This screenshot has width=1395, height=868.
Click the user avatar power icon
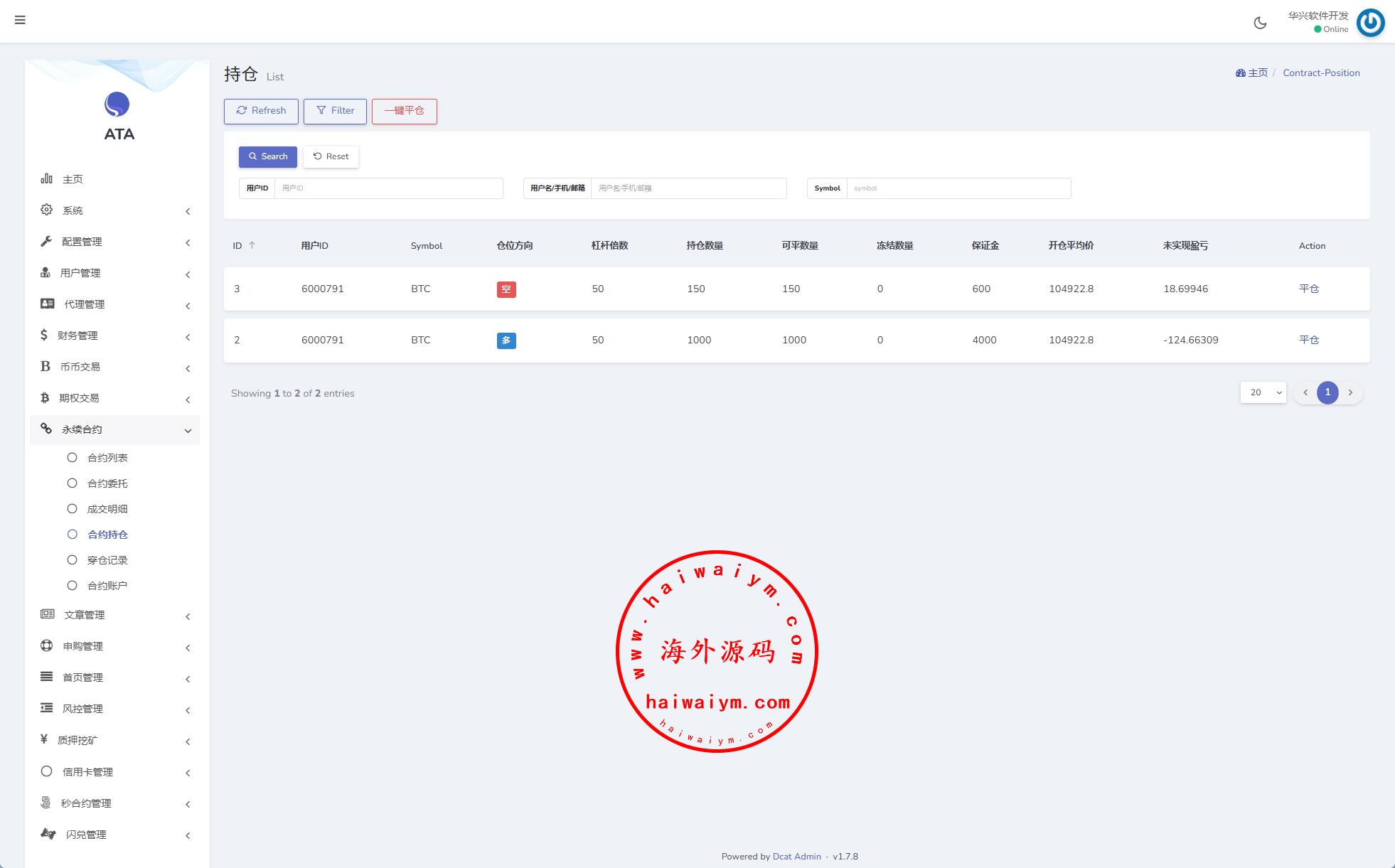[x=1370, y=23]
